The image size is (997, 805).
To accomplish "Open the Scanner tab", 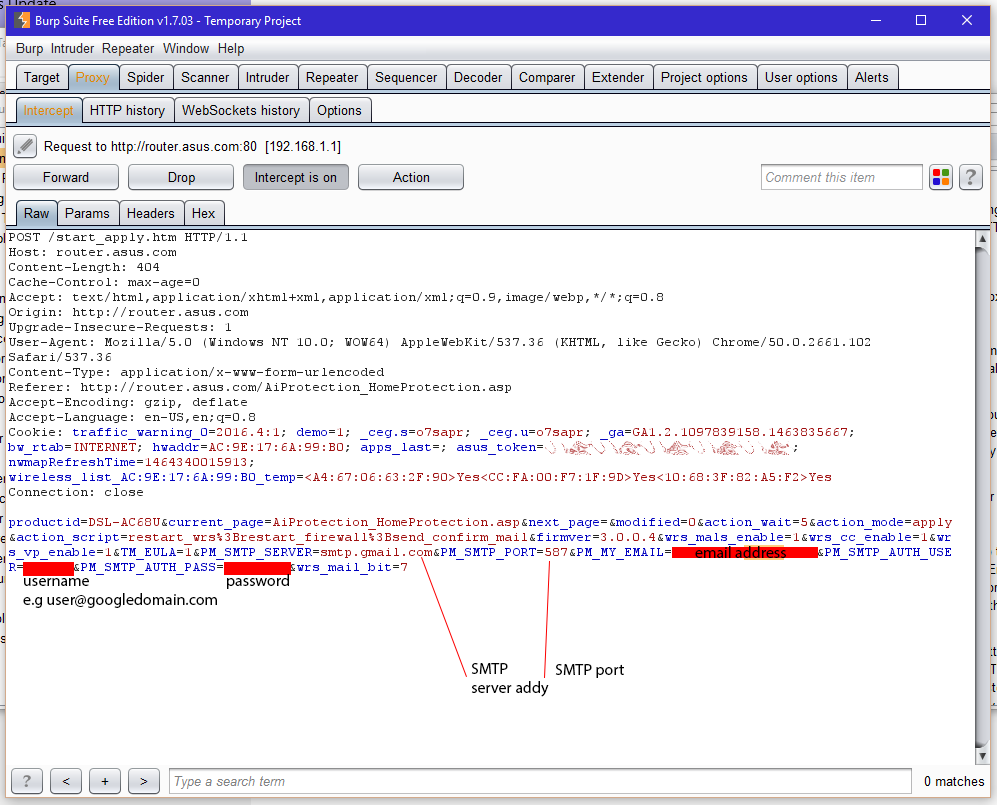I will click(205, 78).
